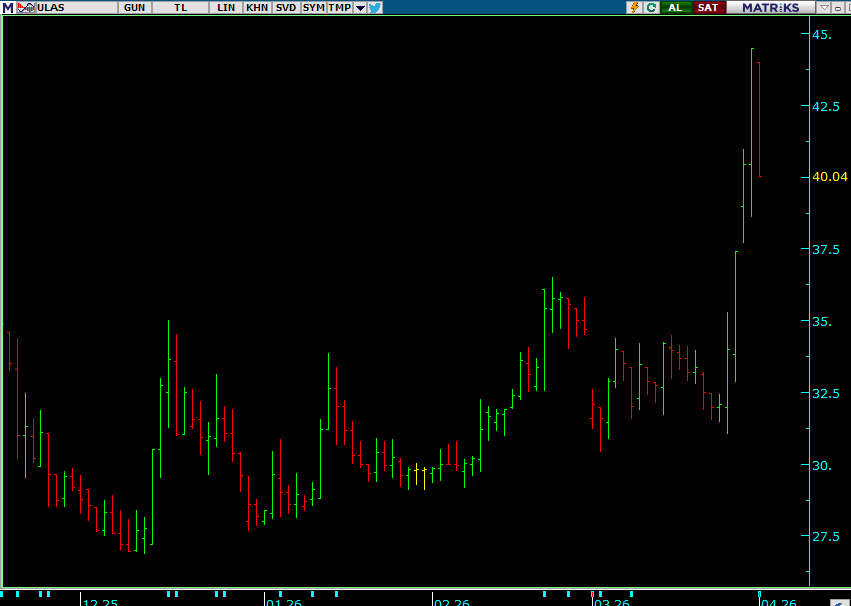
Task: Click the 01.26 date axis marker
Action: (284, 602)
